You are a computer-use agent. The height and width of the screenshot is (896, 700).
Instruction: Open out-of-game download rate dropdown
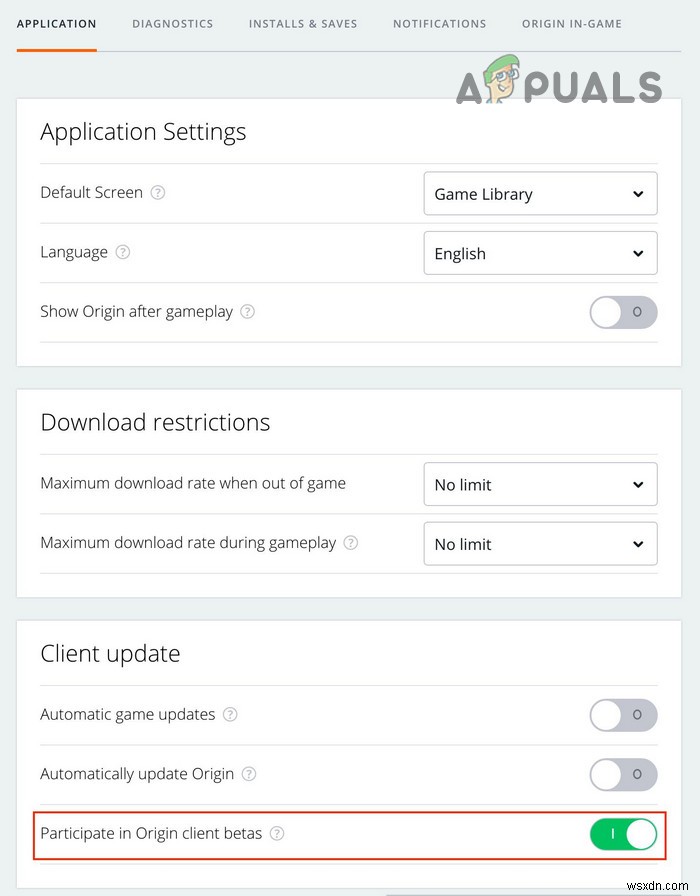[x=541, y=485]
